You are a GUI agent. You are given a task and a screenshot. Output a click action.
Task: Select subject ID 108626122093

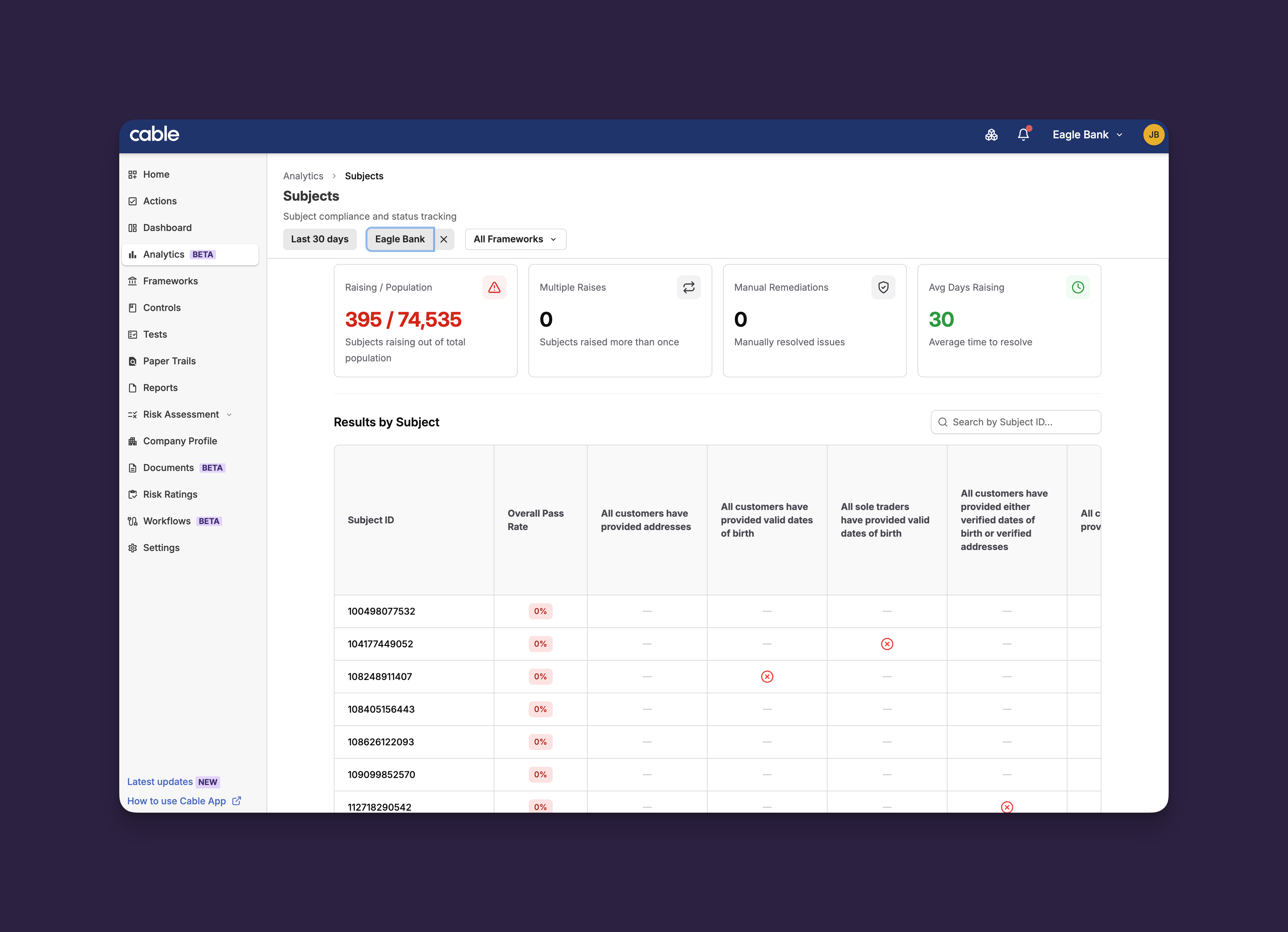click(380, 742)
